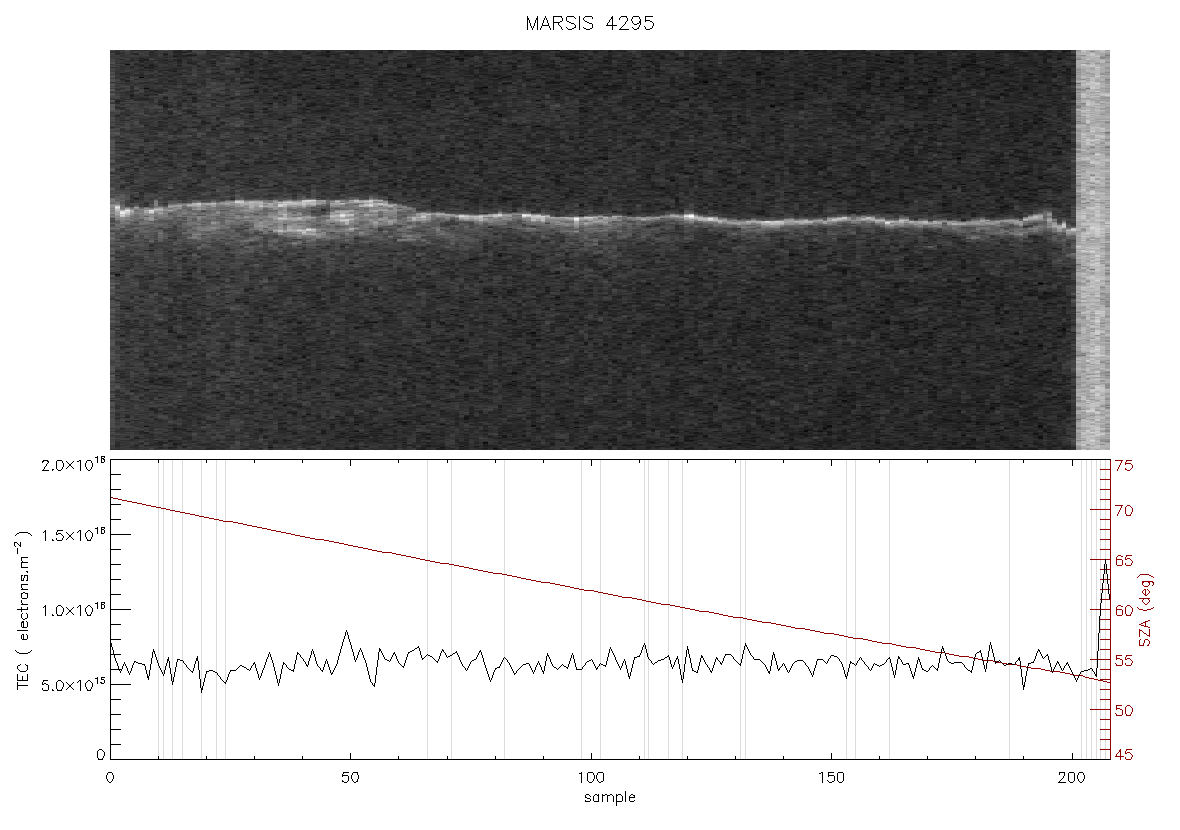Screen dimensions: 1180x830
Task: Click the SZA (deg) axis label
Action: tap(1145, 610)
